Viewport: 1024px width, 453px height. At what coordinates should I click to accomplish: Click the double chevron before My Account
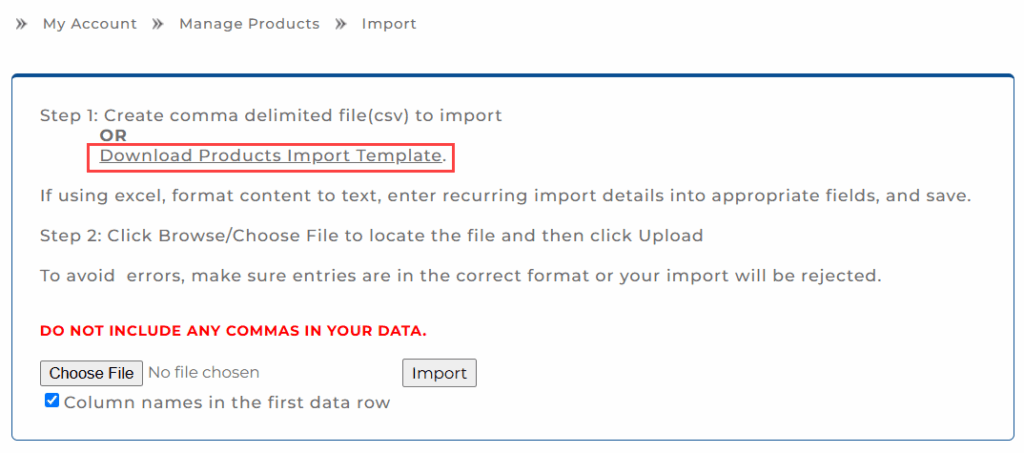coord(22,24)
